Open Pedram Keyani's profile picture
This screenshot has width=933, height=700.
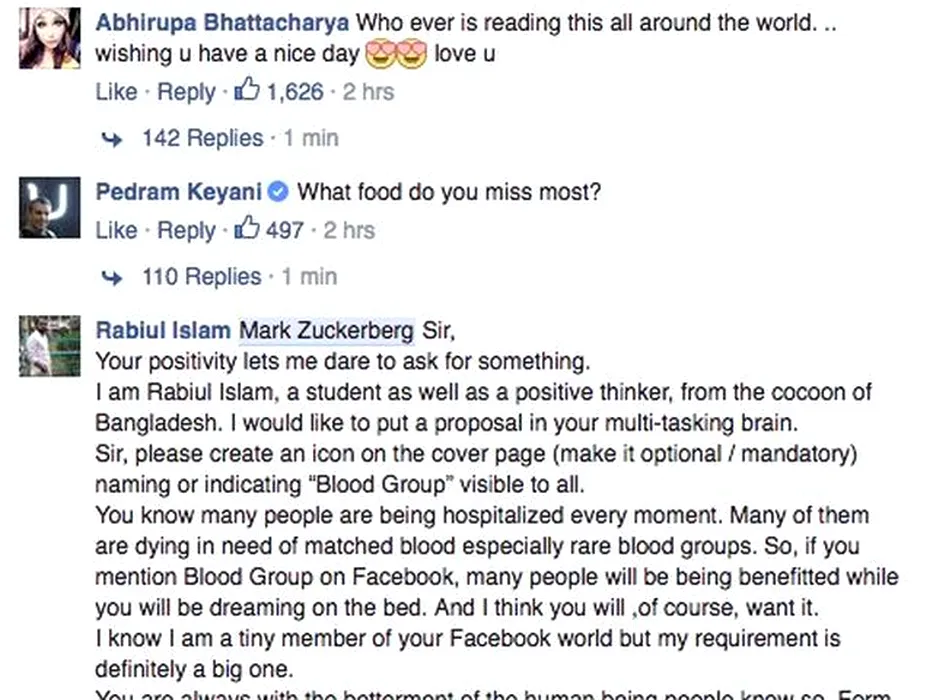pyautogui.click(x=50, y=208)
